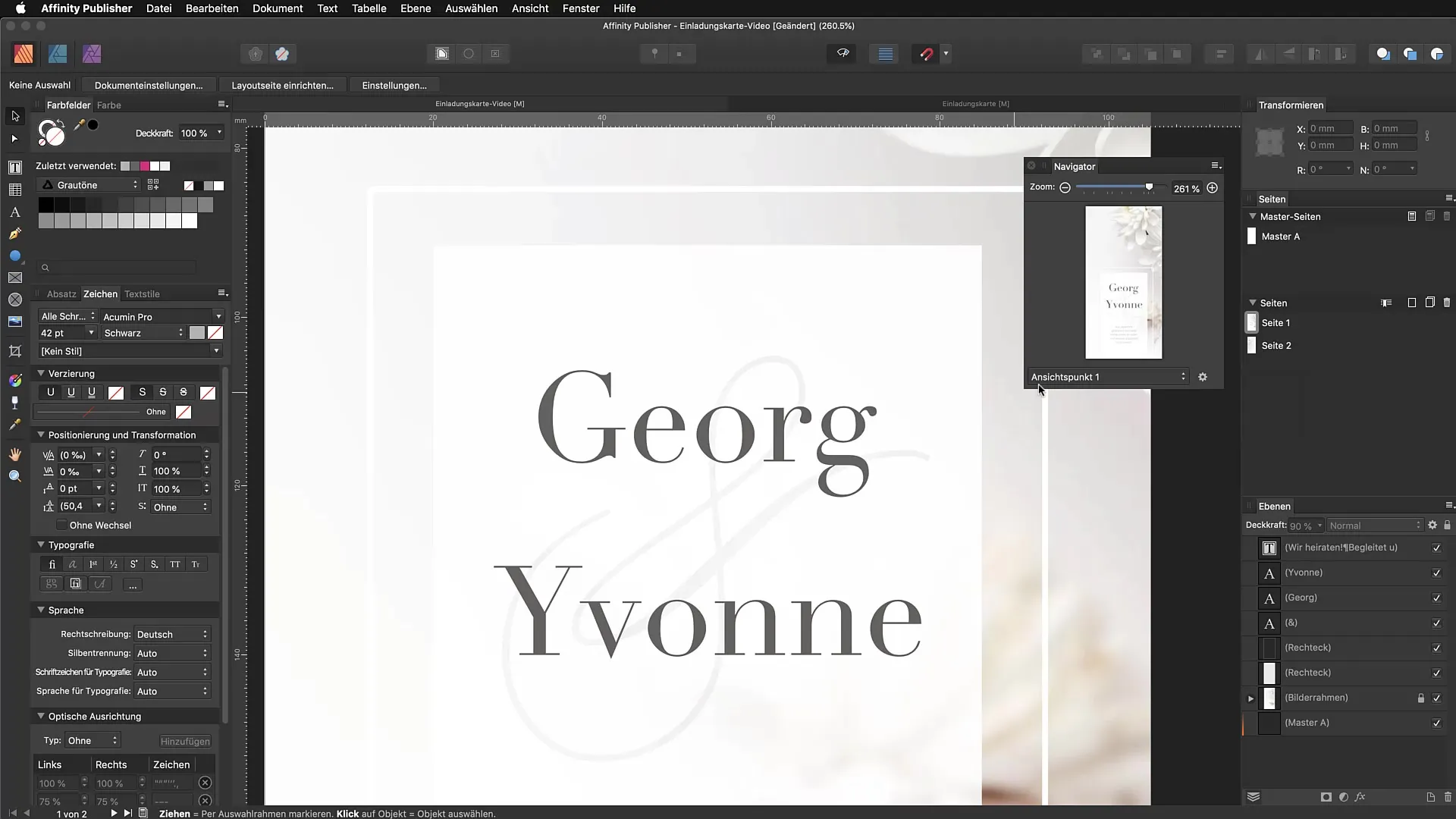Viewport: 1456px width, 819px height.
Task: Open the Datei menu
Action: [x=158, y=8]
